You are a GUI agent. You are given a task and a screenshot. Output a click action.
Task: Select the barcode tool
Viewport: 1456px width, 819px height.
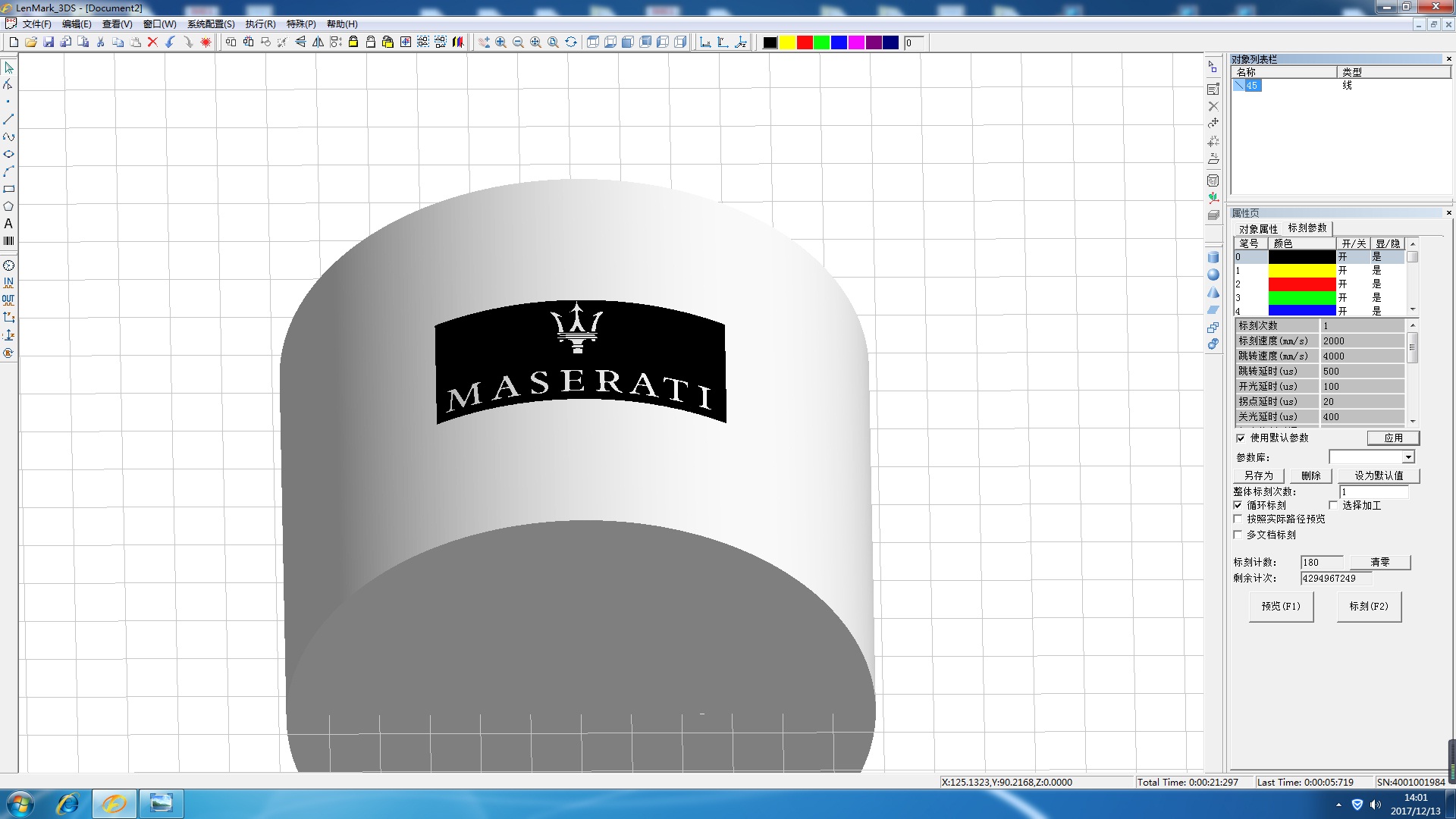[8, 241]
